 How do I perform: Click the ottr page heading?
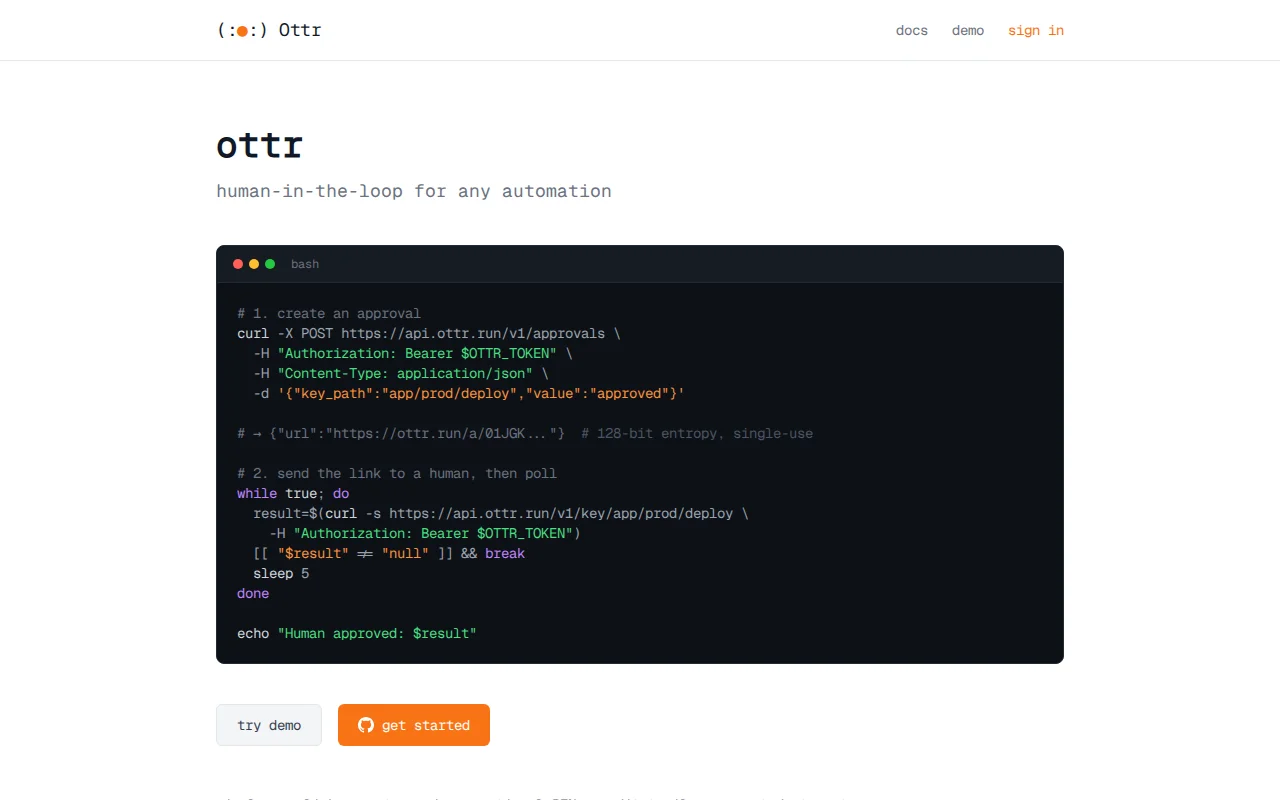coord(260,146)
